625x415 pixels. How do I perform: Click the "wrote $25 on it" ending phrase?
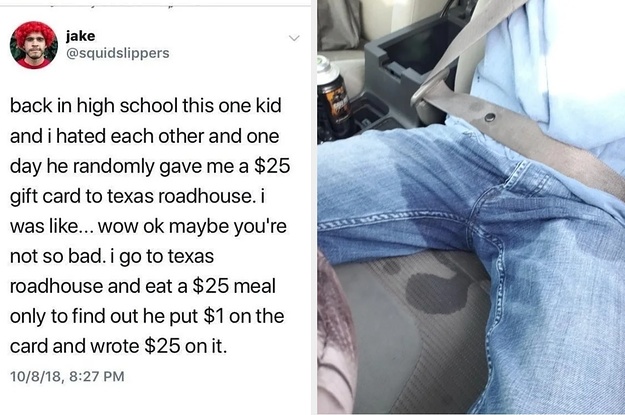[158, 346]
